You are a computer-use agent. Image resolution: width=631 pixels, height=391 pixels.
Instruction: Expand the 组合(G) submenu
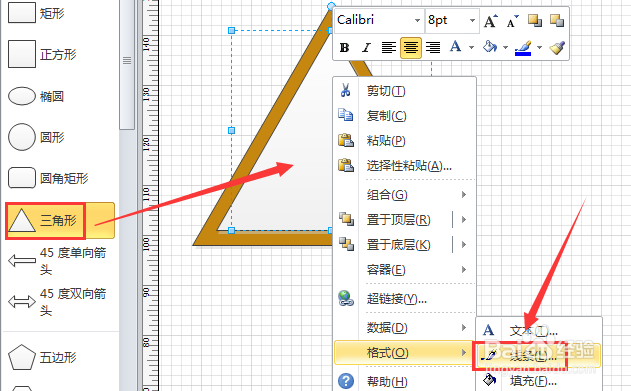[x=405, y=195]
